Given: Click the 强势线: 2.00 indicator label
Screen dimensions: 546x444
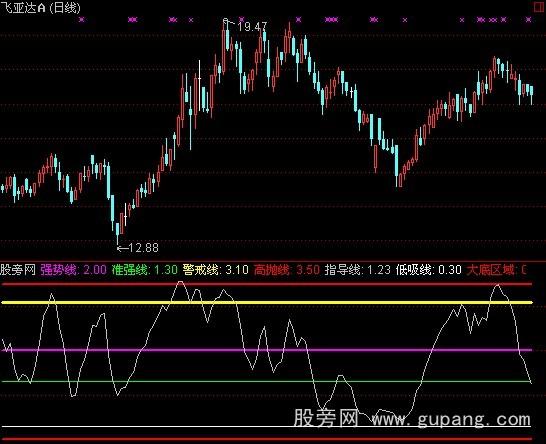Looking at the screenshot, I should click(x=73, y=270).
